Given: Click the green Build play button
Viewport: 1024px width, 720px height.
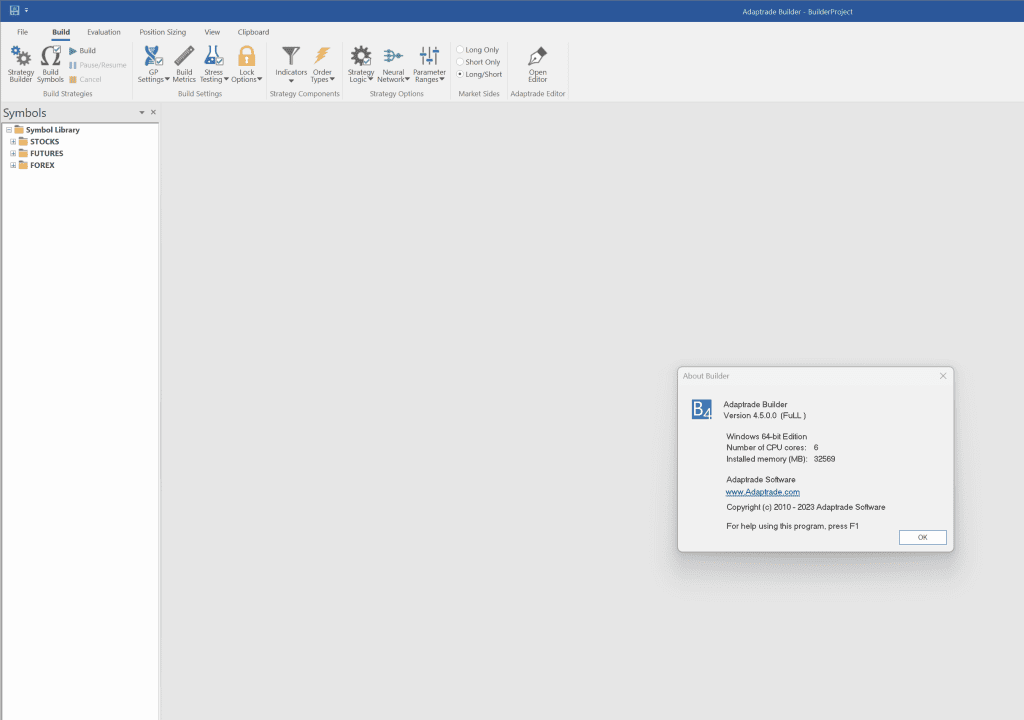Looking at the screenshot, I should [x=73, y=51].
